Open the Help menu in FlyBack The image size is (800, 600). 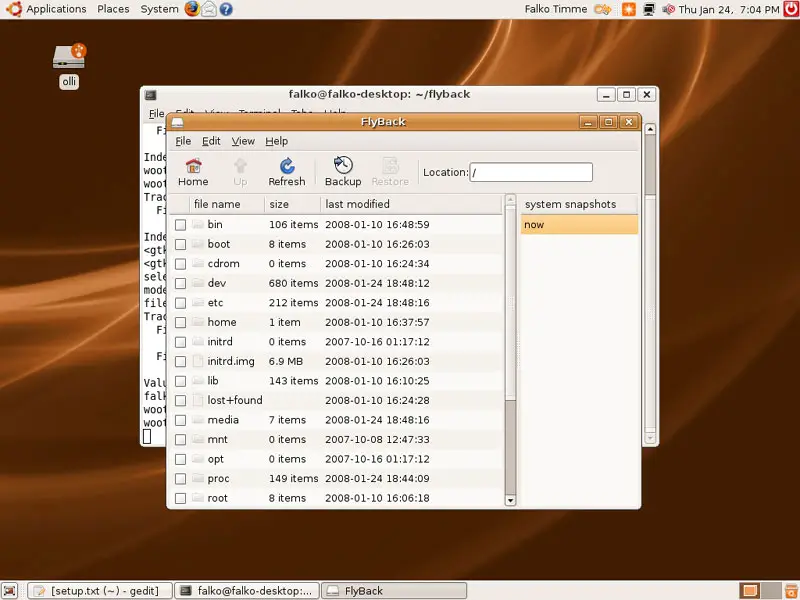click(277, 141)
